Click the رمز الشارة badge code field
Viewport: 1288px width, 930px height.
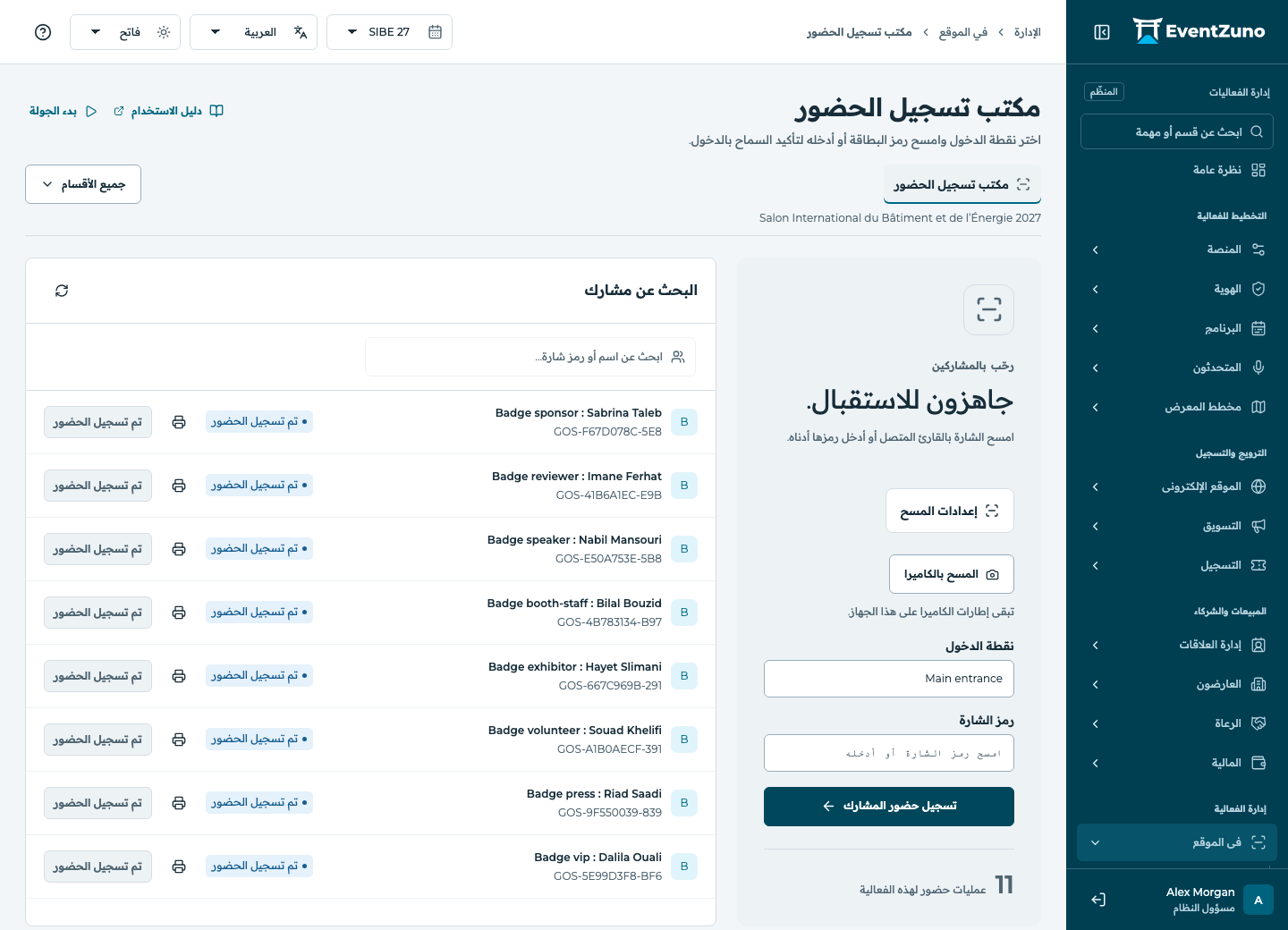point(889,753)
